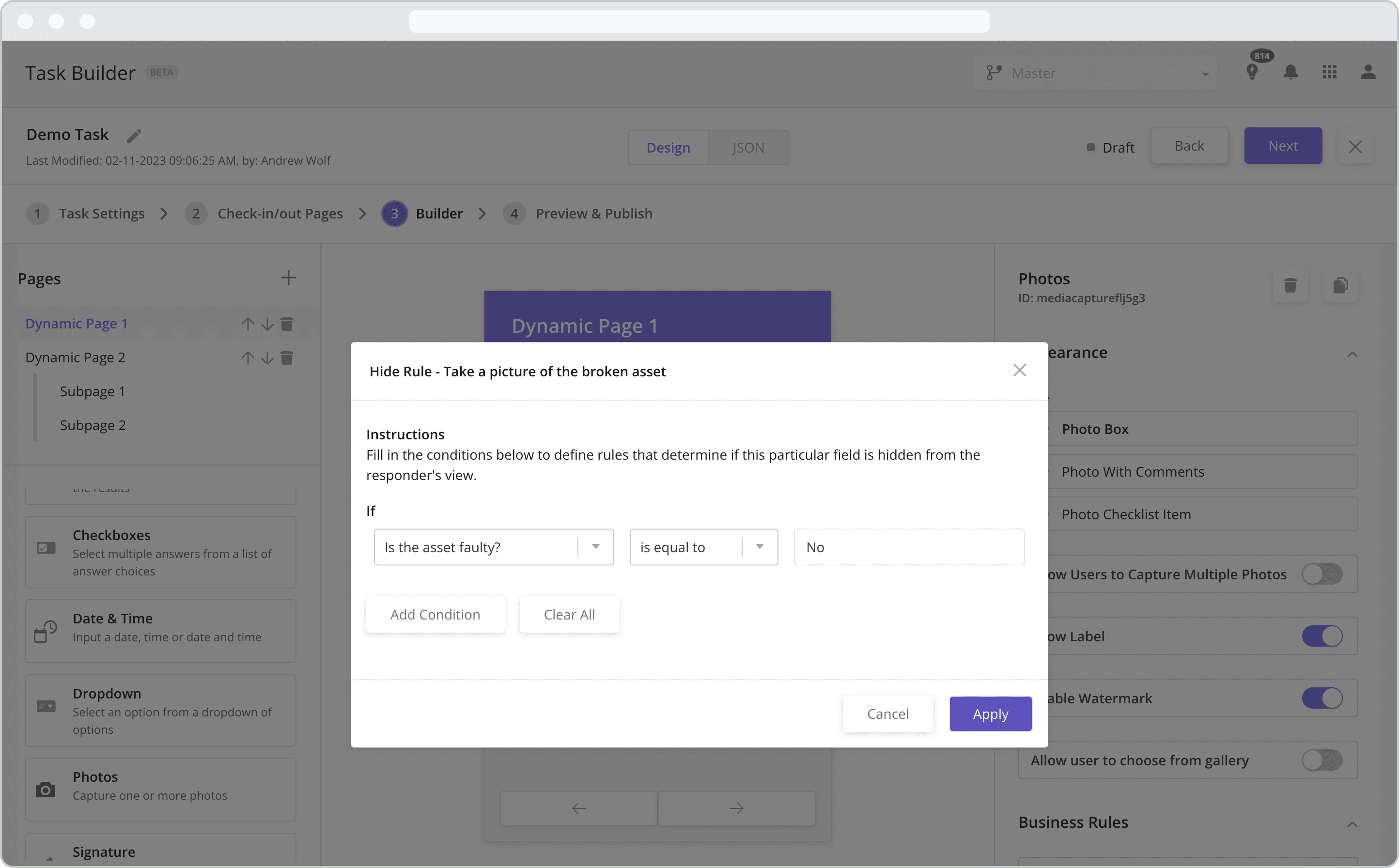Click the lightbulb tips icon with the 814 badge
This screenshot has width=1399, height=868.
[1252, 72]
